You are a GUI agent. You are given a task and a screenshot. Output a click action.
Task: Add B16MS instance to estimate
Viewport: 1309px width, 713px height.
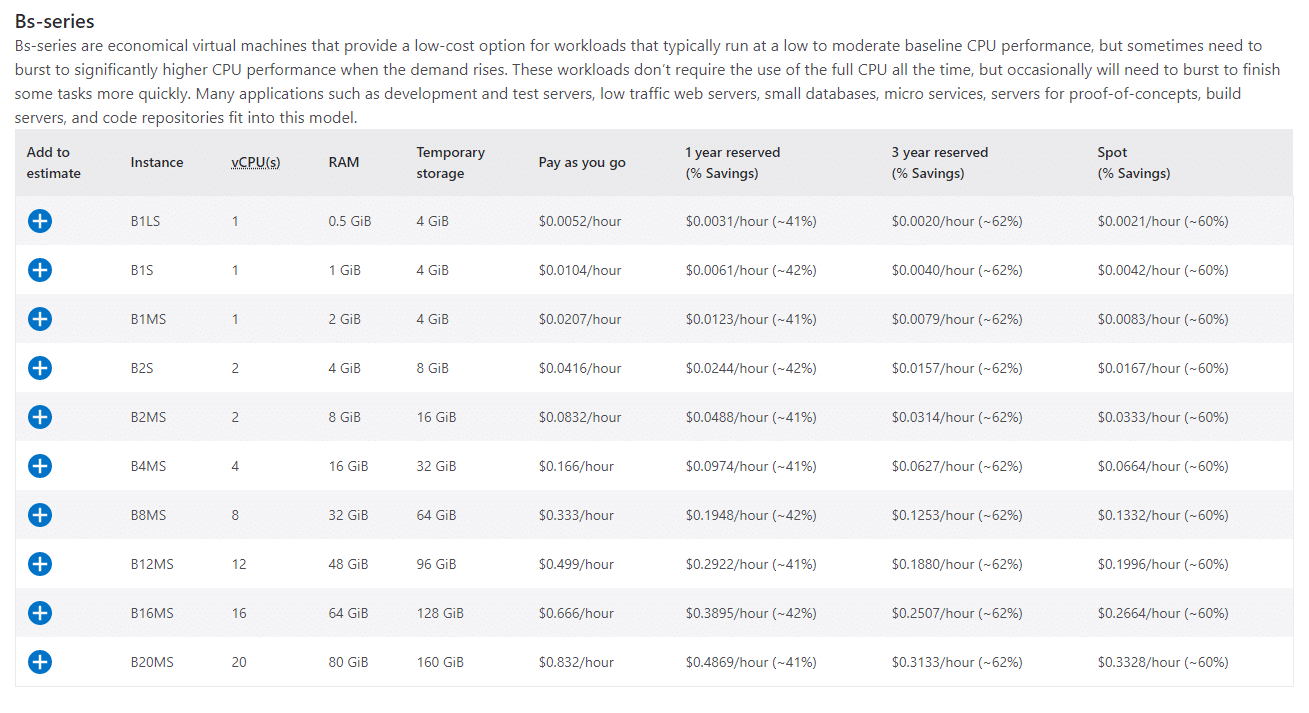point(40,613)
